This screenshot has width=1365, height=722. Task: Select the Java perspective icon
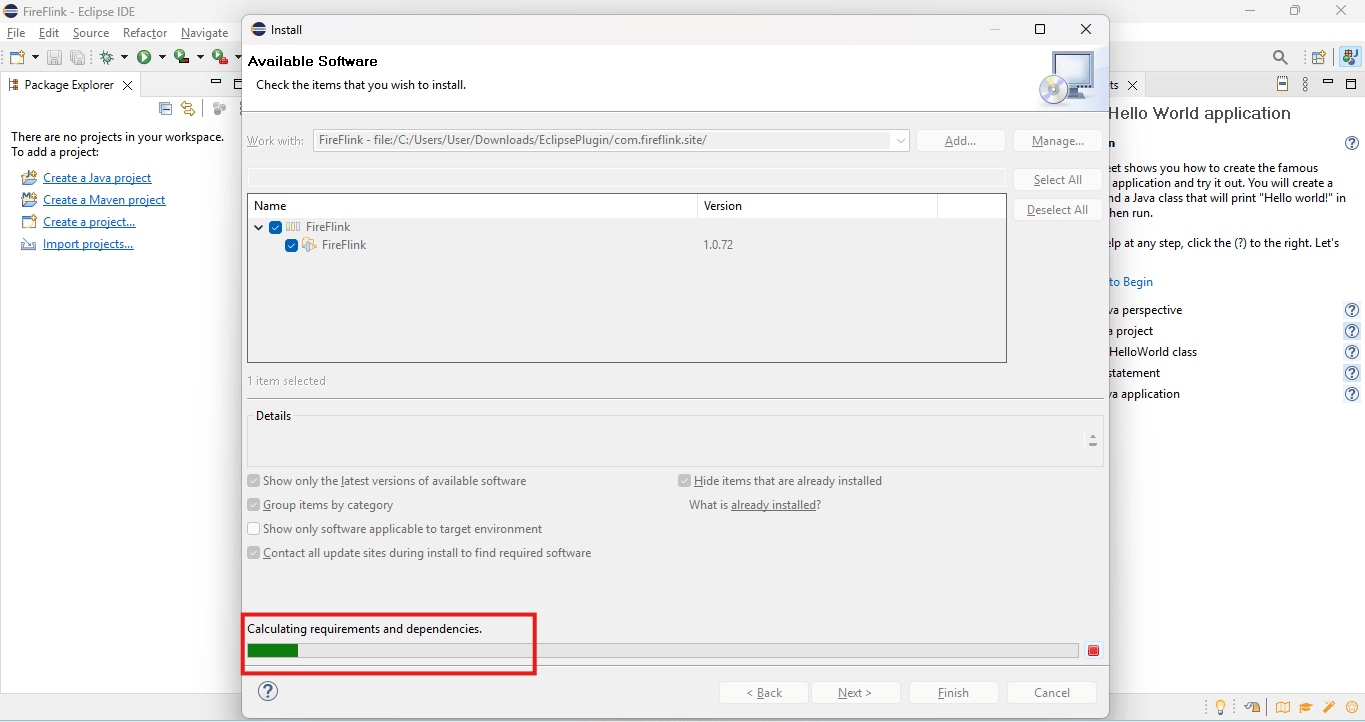pos(1350,57)
